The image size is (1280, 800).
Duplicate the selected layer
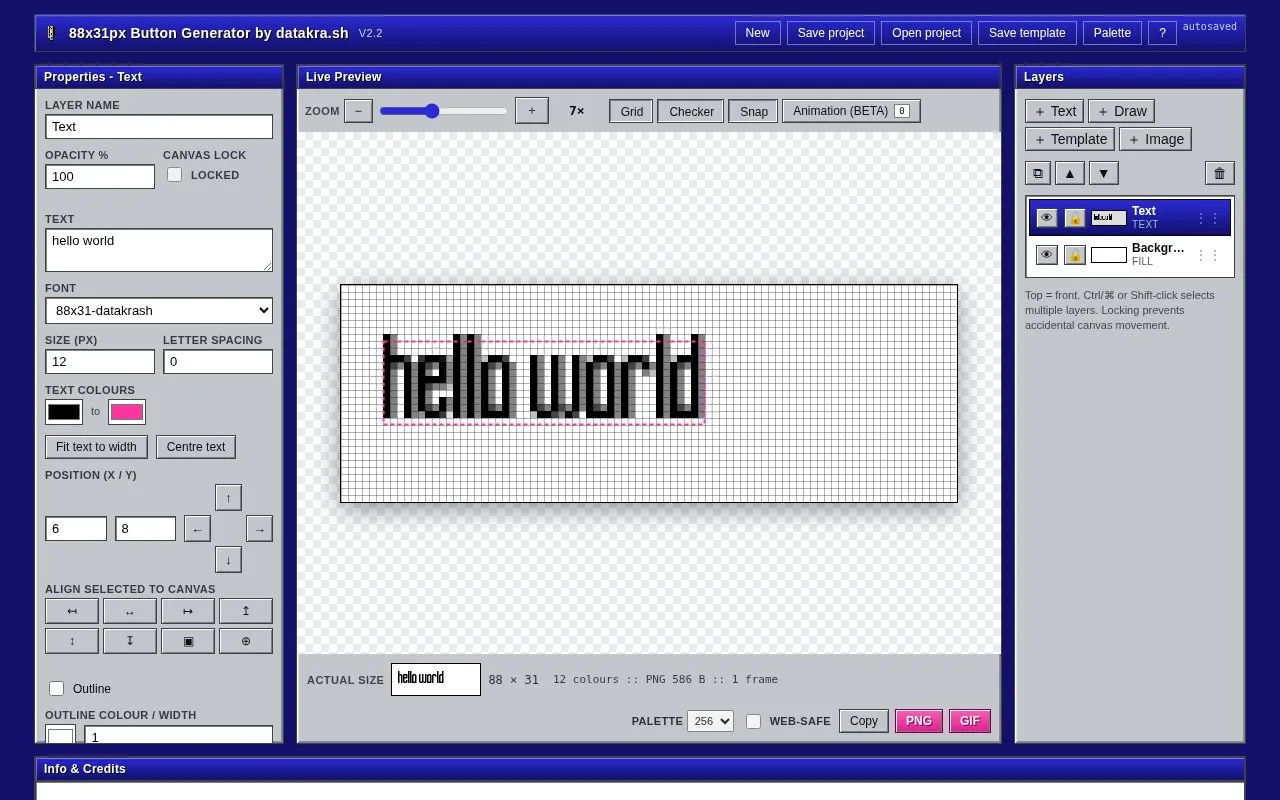[x=1038, y=173]
